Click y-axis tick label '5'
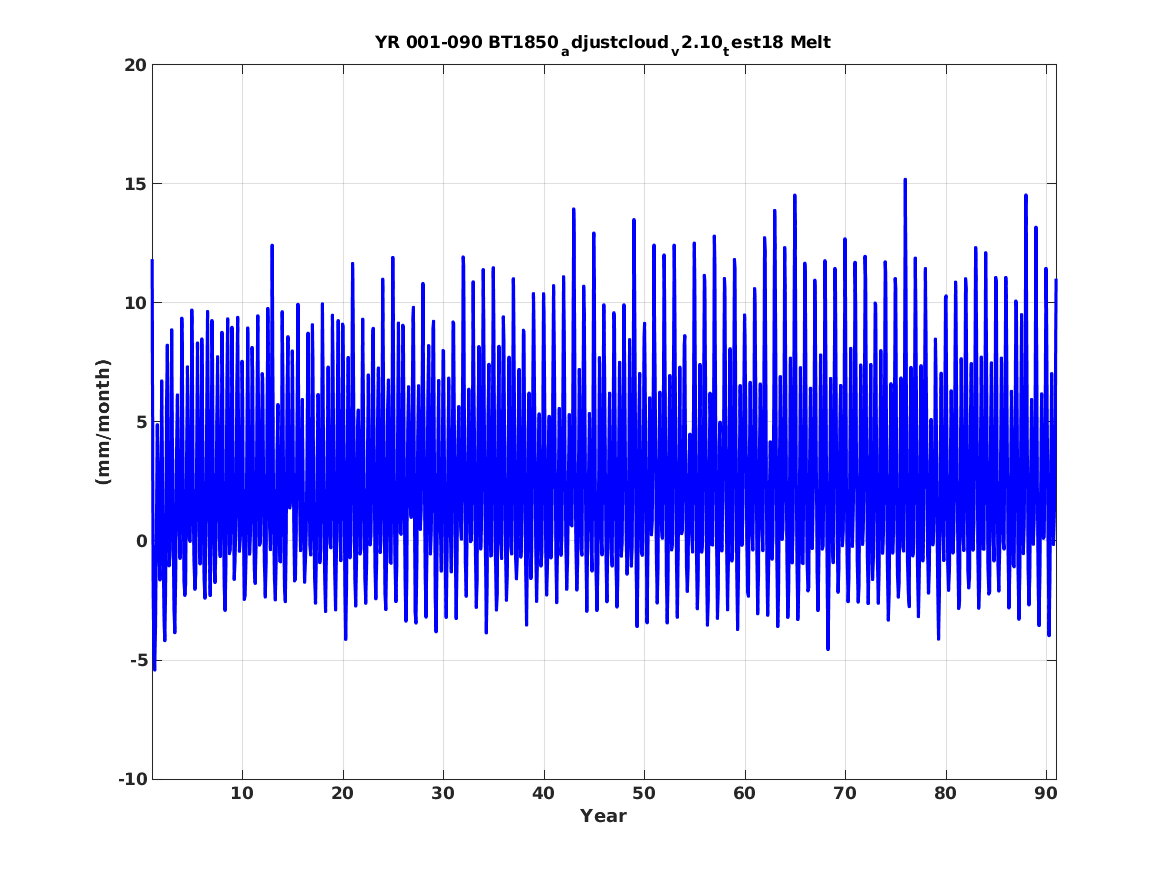This screenshot has height=875, width=1167. 142,422
